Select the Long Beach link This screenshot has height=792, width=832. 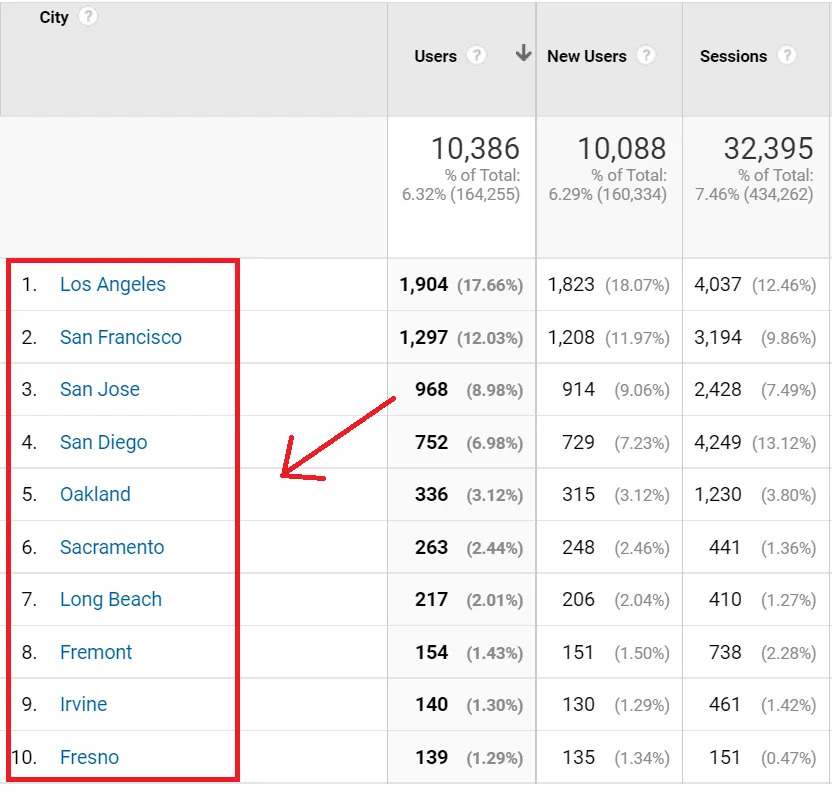tap(111, 599)
